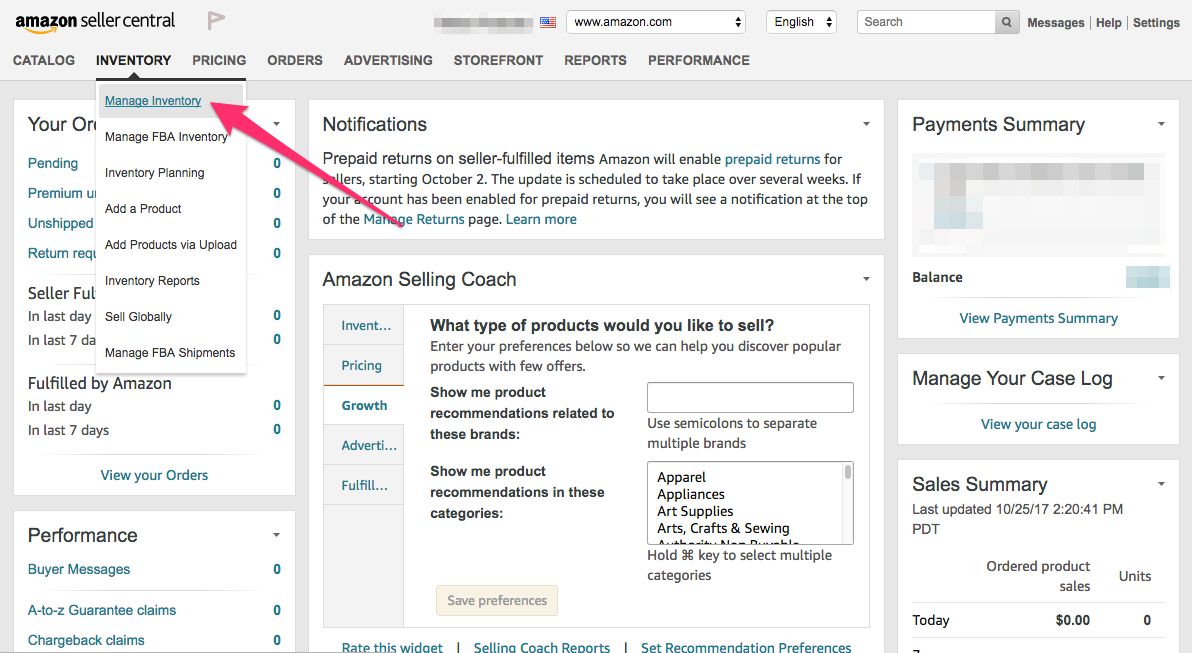
Task: Open the INVENTORY menu
Action: point(134,60)
